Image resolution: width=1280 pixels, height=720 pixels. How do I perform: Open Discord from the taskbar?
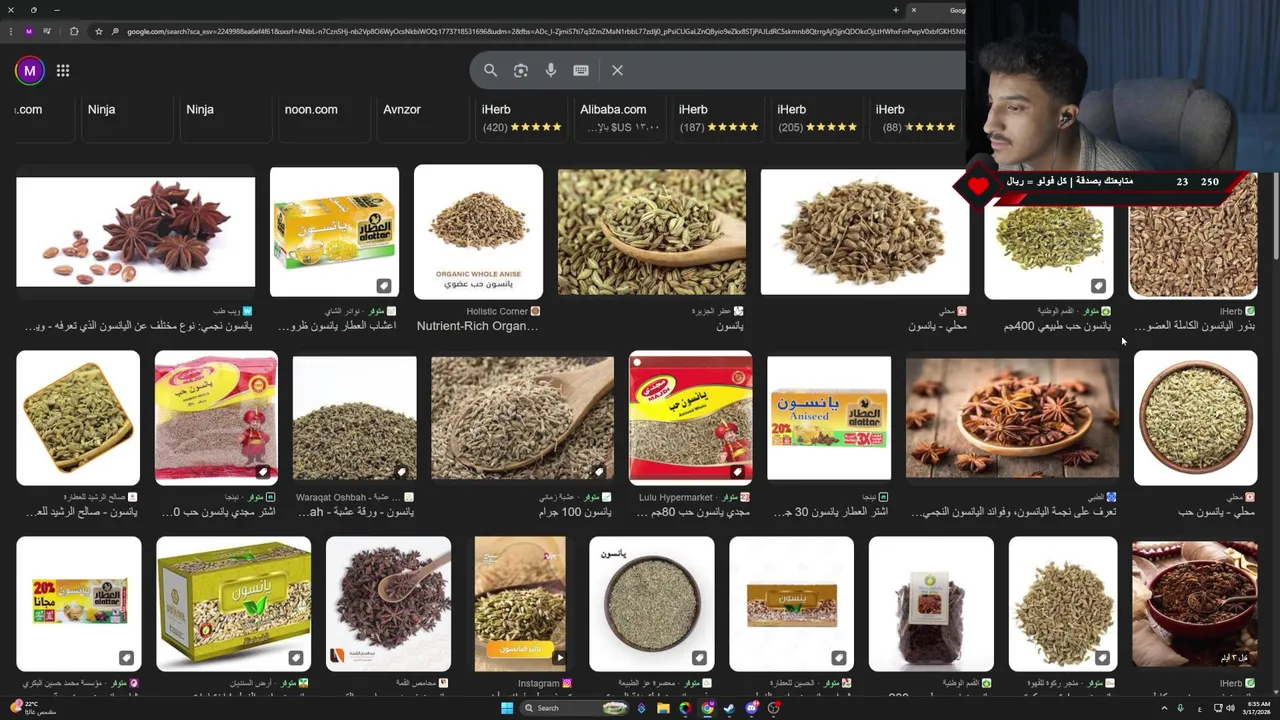pyautogui.click(x=751, y=708)
